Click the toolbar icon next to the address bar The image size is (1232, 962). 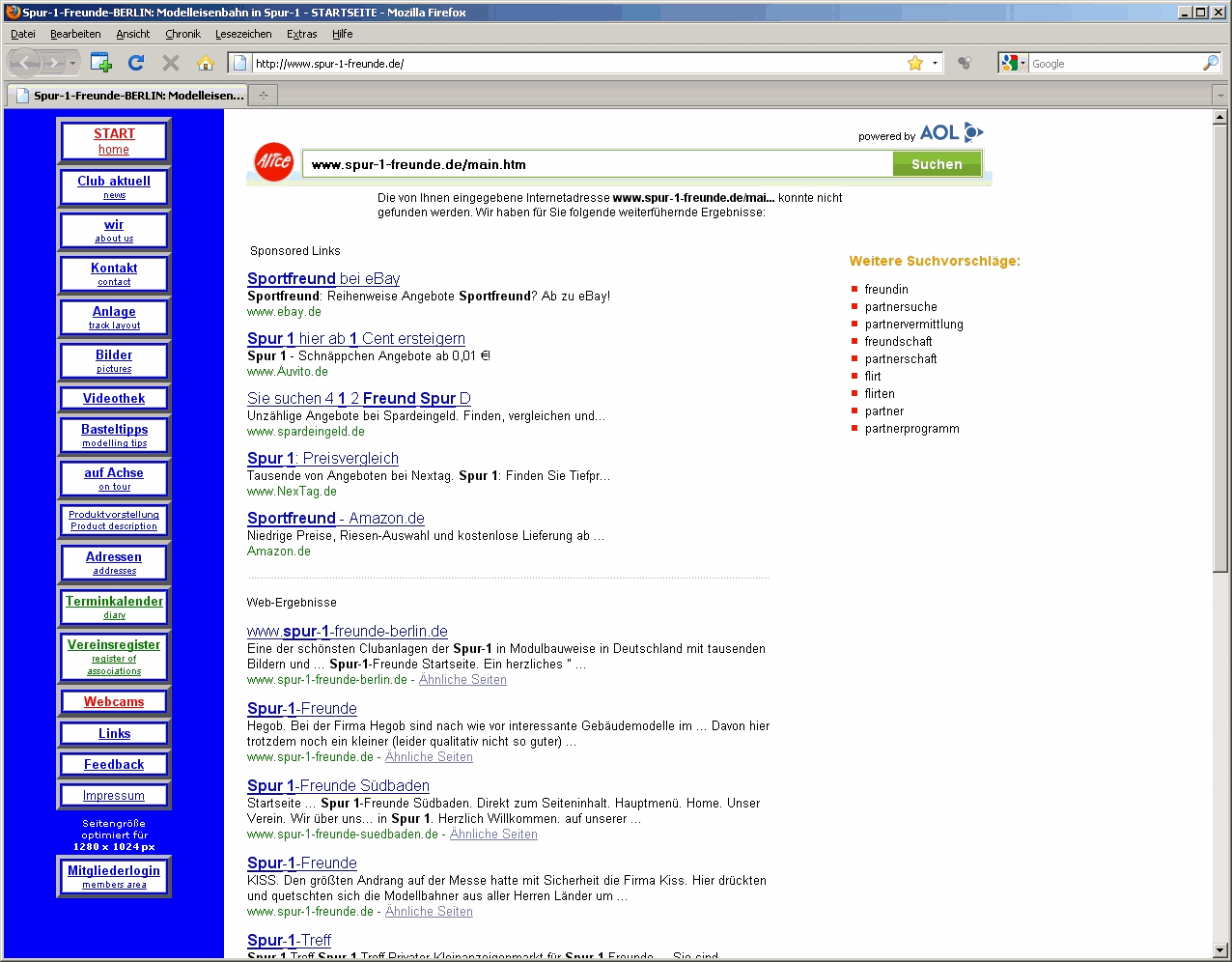click(964, 64)
